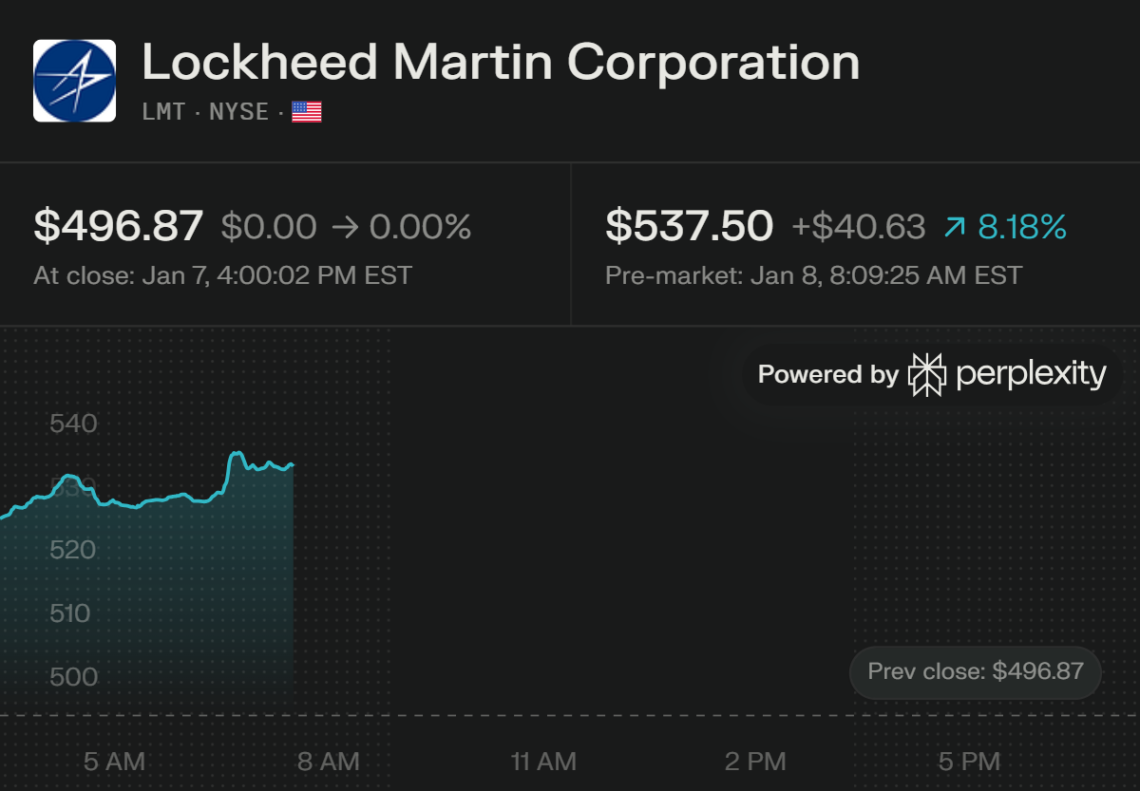Click the 8 AM time axis label
This screenshot has height=791, width=1140.
(328, 762)
